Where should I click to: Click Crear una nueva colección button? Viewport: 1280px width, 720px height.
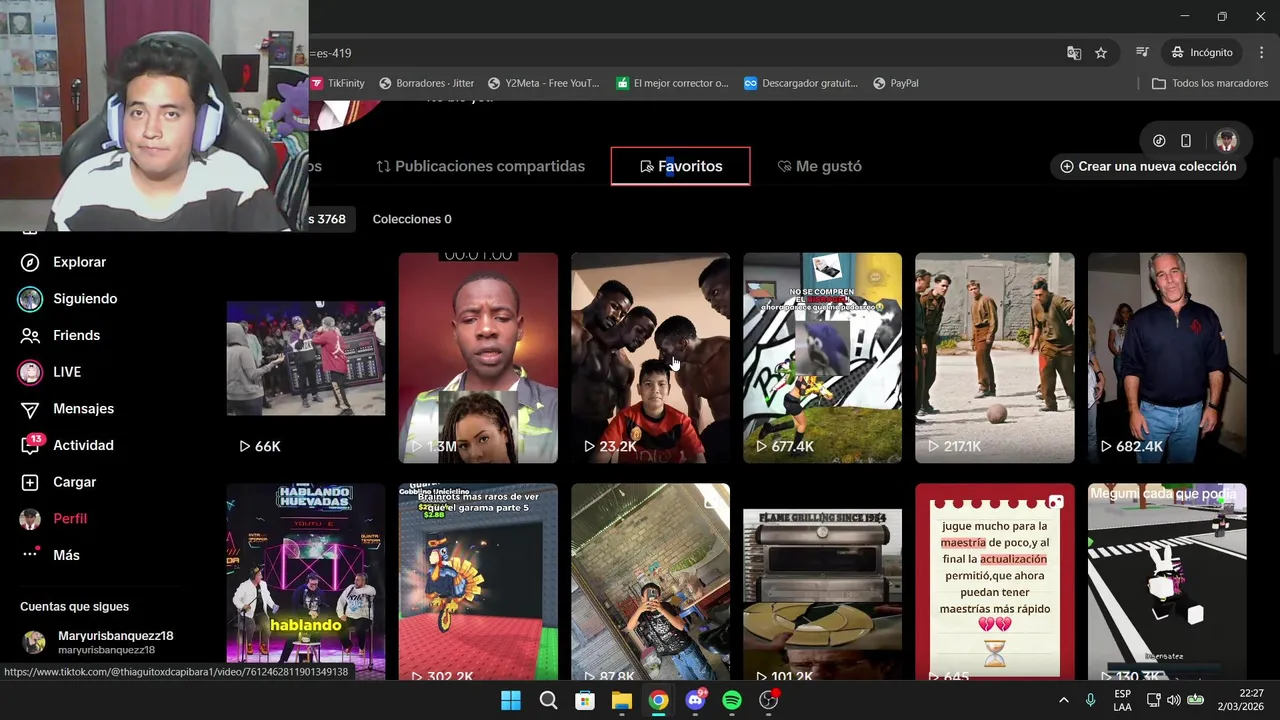click(1148, 166)
